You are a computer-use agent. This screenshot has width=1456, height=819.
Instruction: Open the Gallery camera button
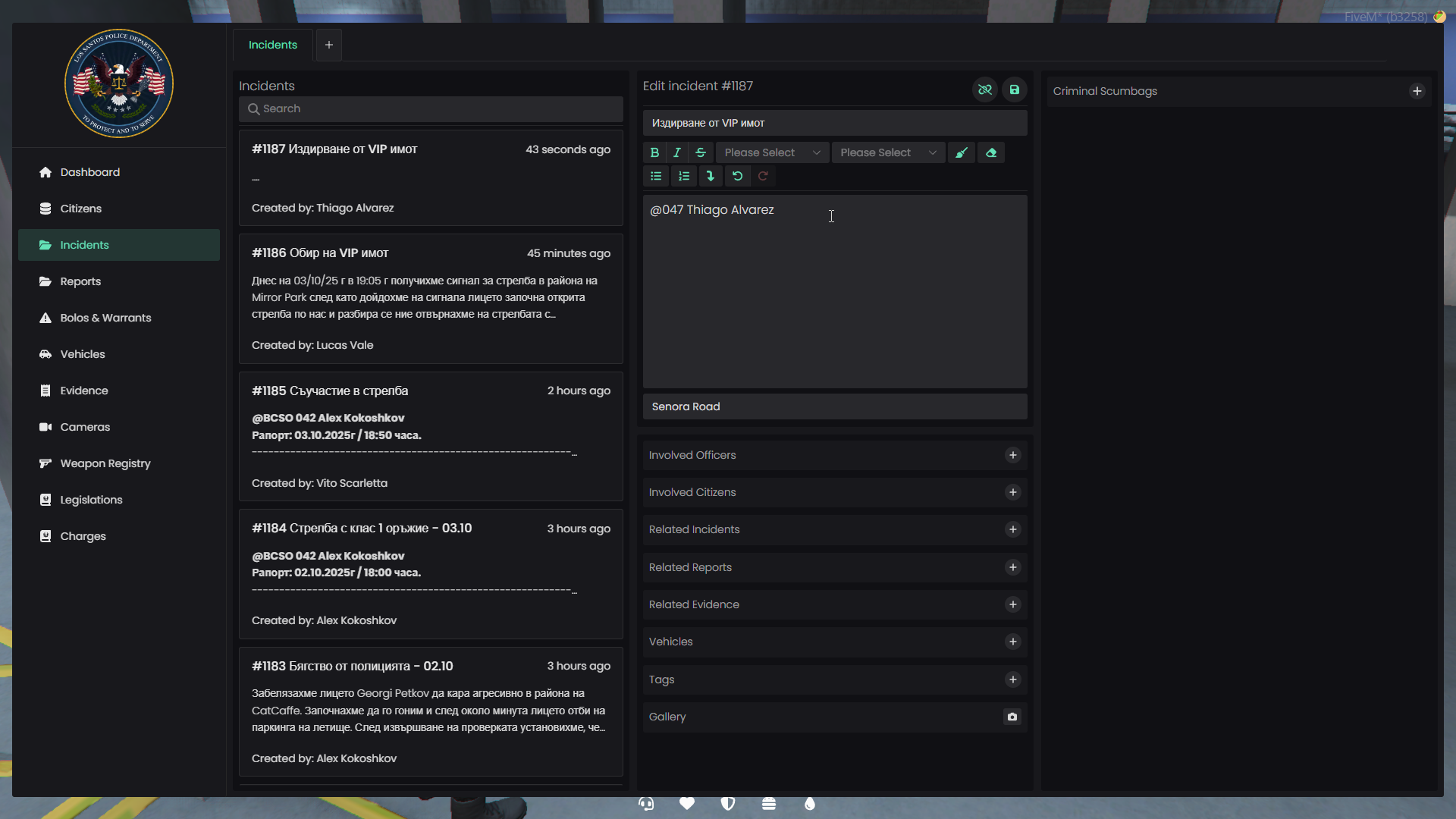[x=1012, y=717]
